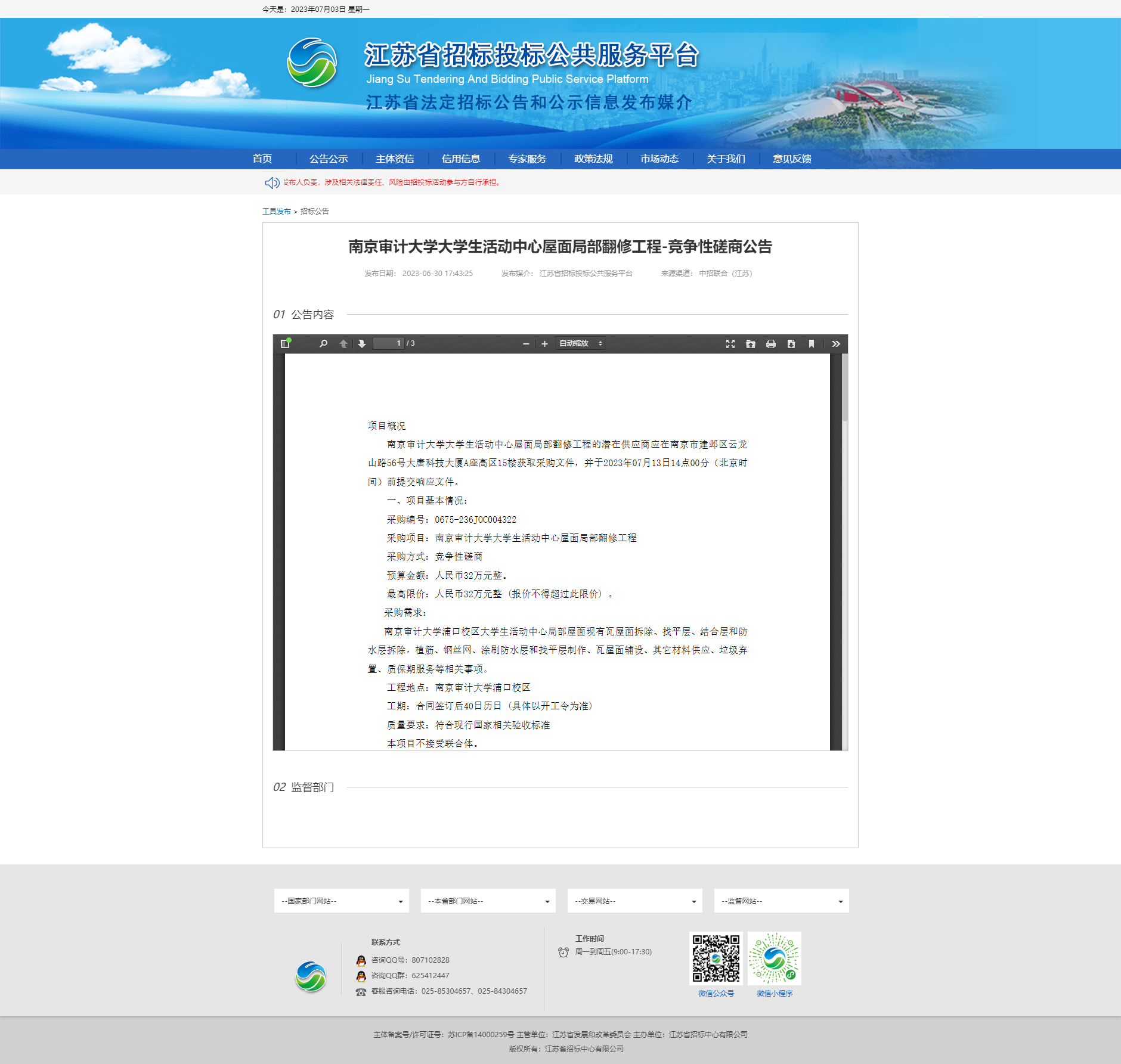
Task: Click the PDF page number input field
Action: 388,343
